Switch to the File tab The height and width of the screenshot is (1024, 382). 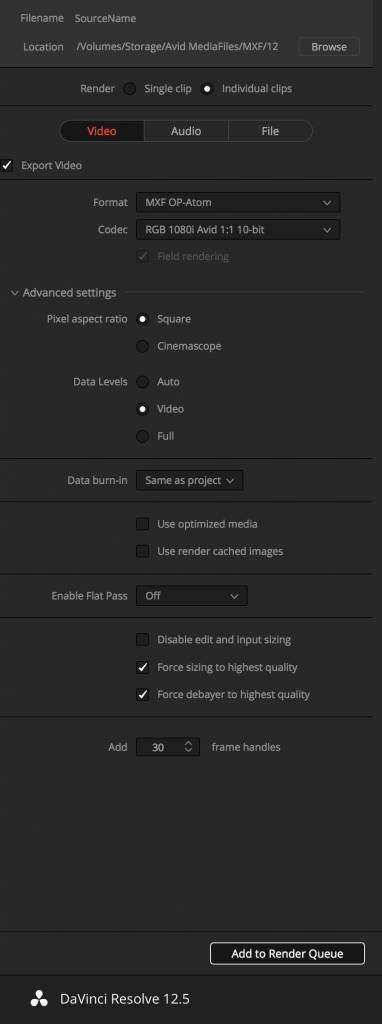tap(270, 131)
